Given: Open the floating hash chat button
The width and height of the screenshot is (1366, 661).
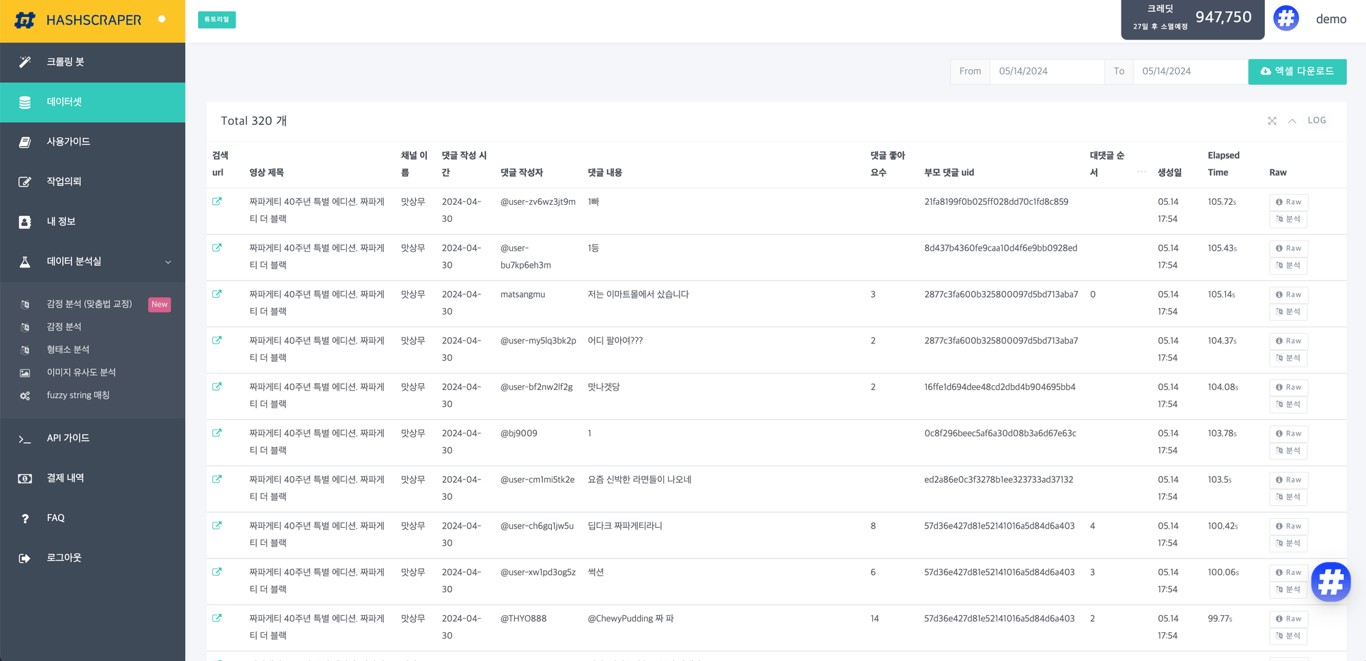Looking at the screenshot, I should pos(1331,582).
